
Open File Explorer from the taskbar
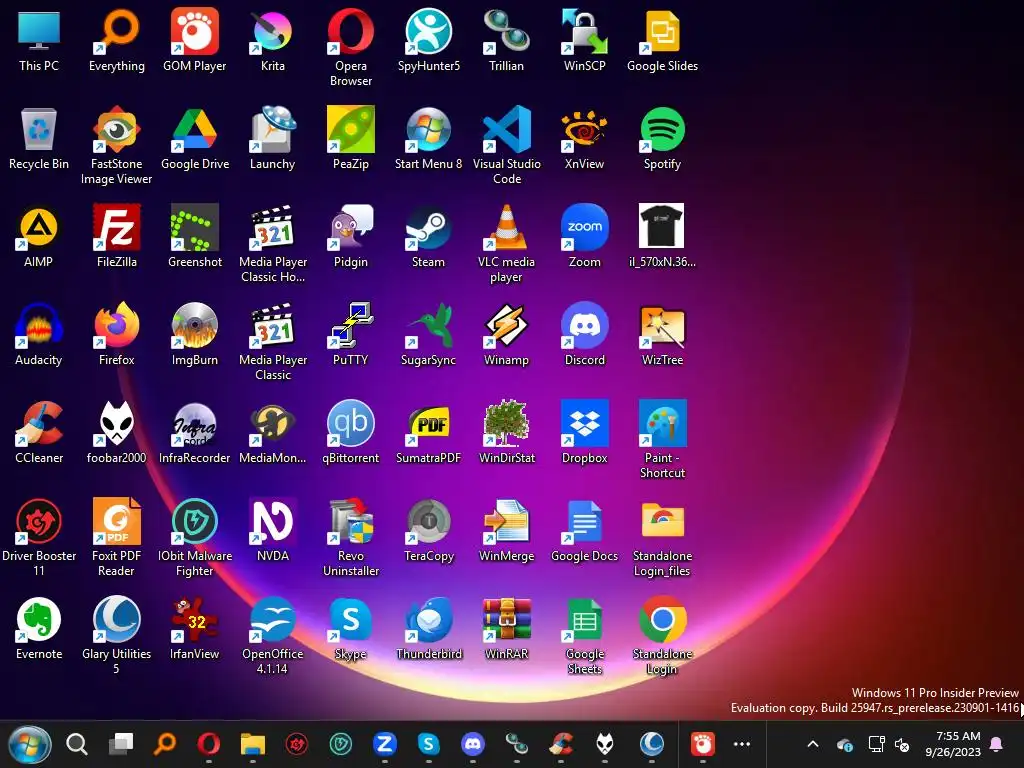(252, 744)
